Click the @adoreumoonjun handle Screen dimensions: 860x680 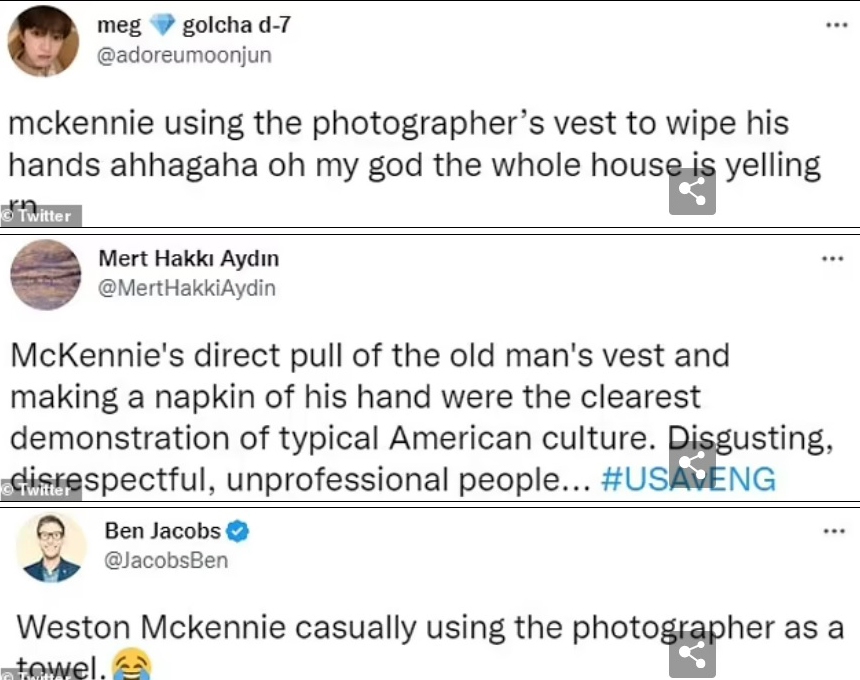click(x=183, y=56)
